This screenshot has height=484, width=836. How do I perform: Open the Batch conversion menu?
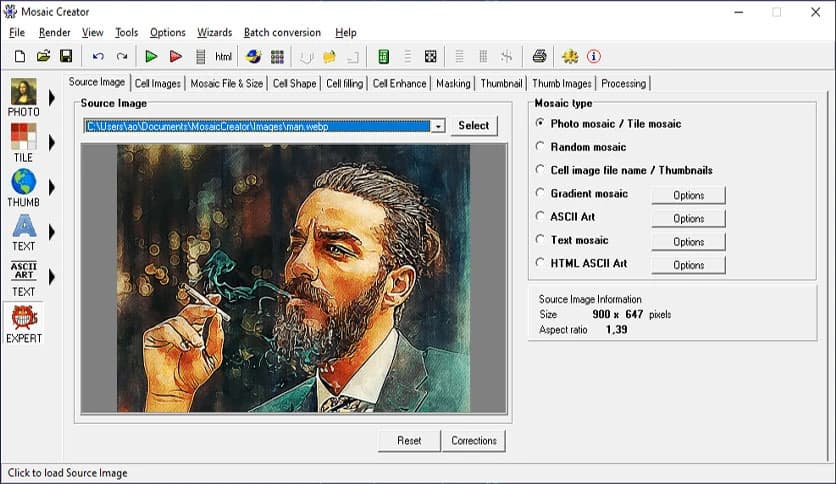[x=282, y=33]
